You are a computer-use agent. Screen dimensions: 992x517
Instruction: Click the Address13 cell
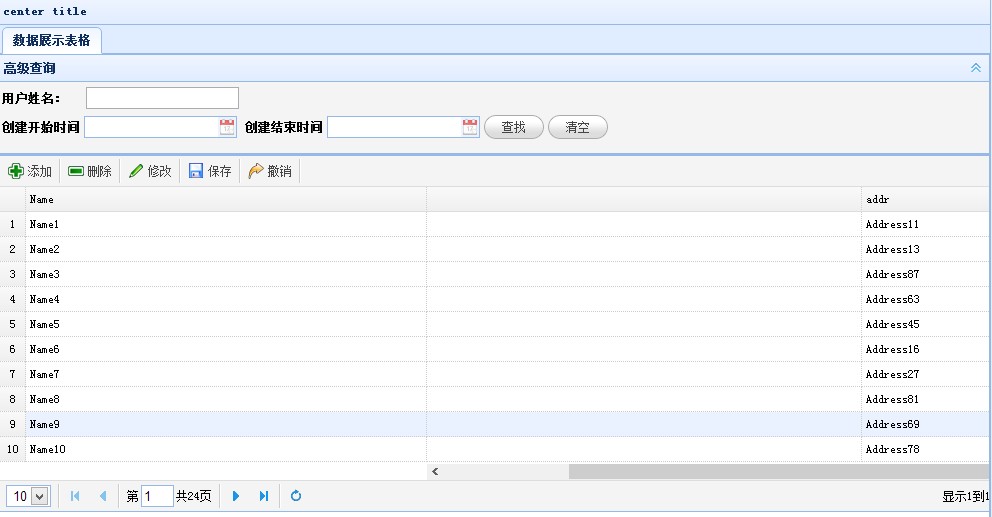926,249
